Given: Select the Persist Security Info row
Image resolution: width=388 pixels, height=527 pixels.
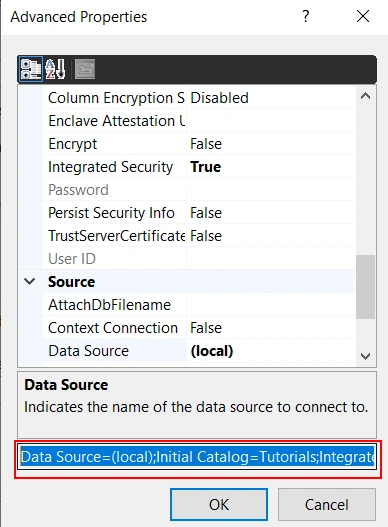Looking at the screenshot, I should pos(199,213).
